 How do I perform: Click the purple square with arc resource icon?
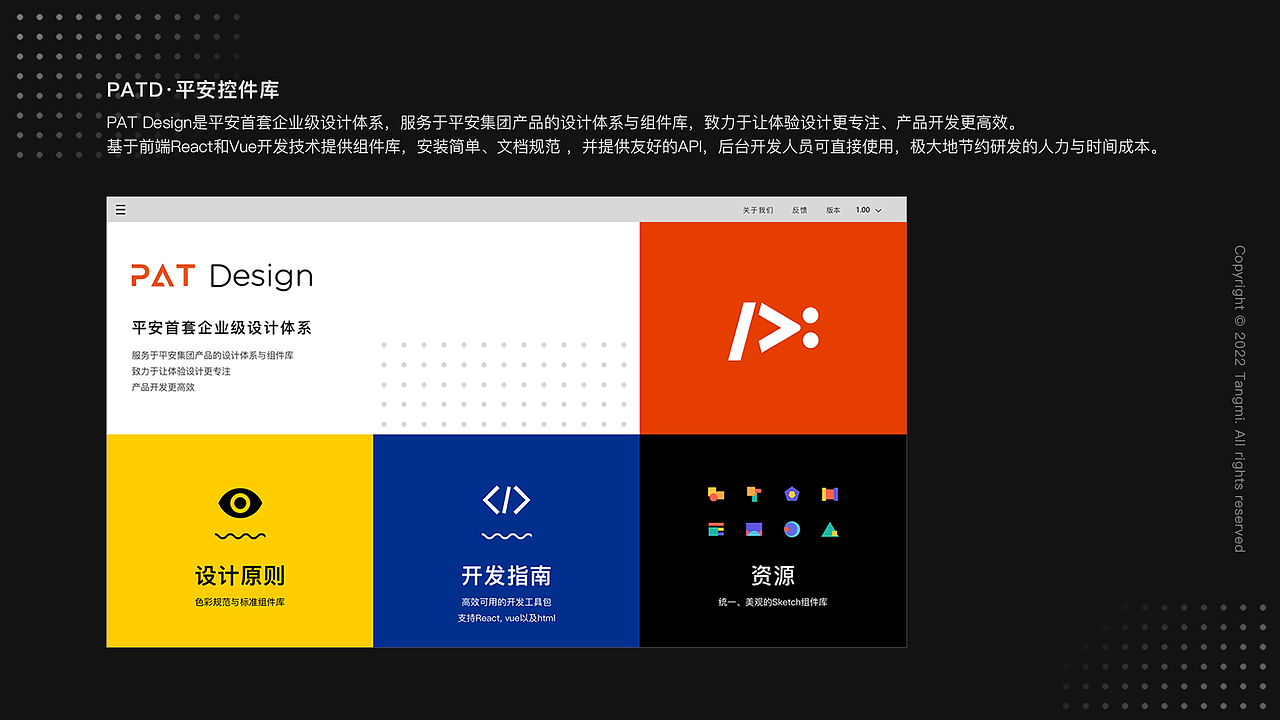754,529
